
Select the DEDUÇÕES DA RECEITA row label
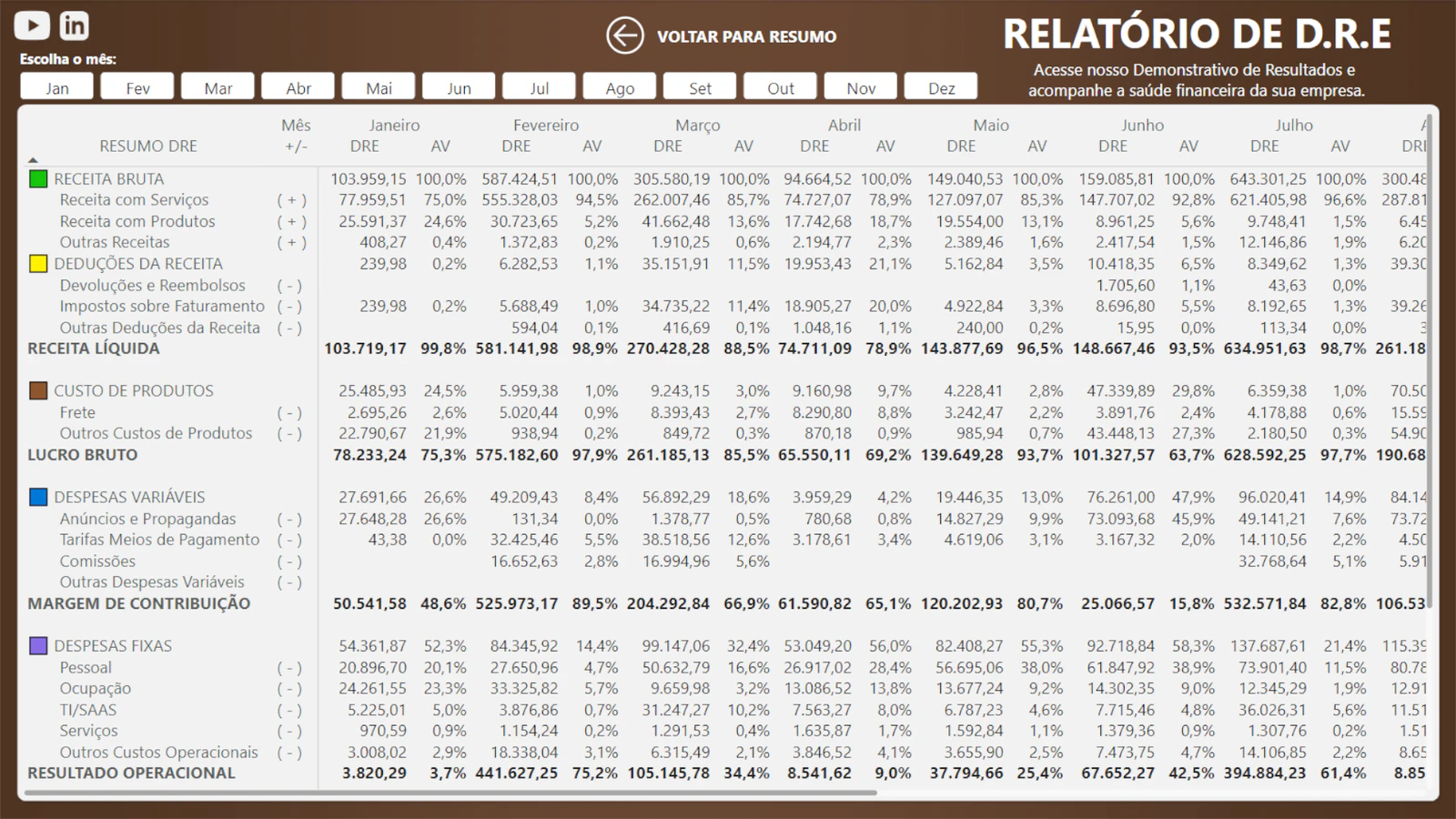click(x=138, y=264)
